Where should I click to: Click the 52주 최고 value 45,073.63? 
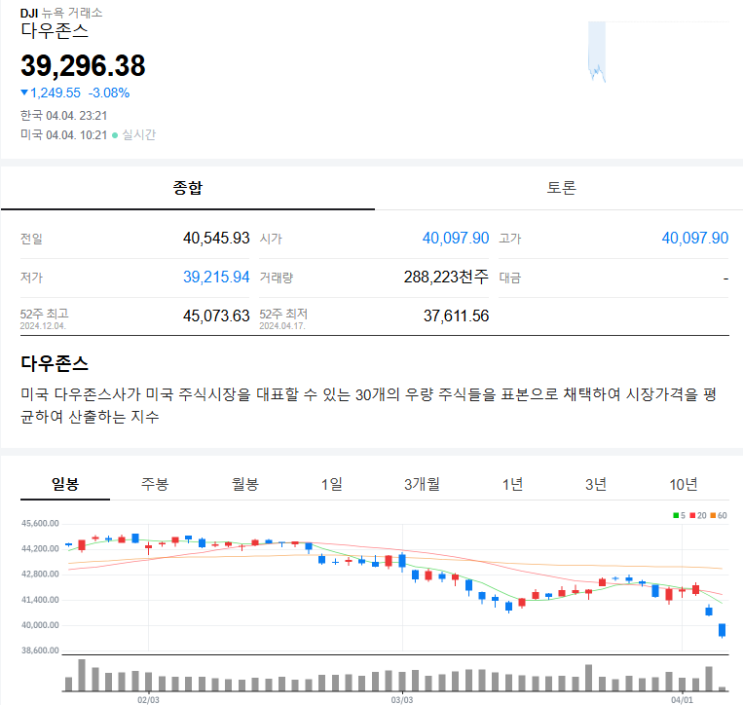[216, 316]
